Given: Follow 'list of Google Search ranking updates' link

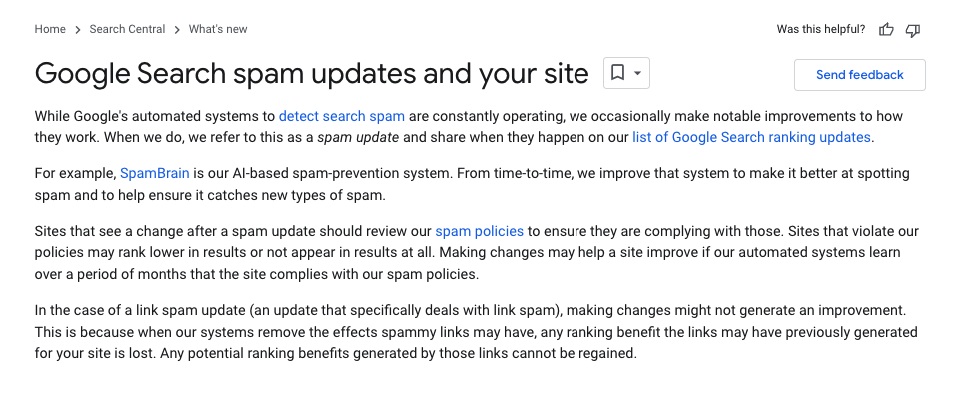Looking at the screenshot, I should [x=751, y=137].
